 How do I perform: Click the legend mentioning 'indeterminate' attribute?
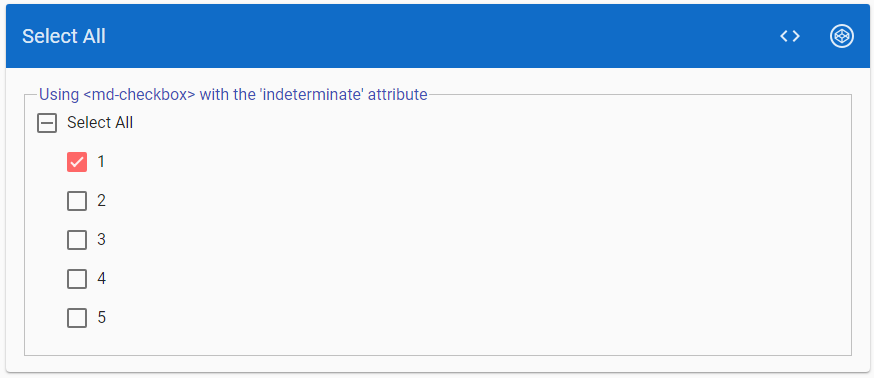coord(233,94)
